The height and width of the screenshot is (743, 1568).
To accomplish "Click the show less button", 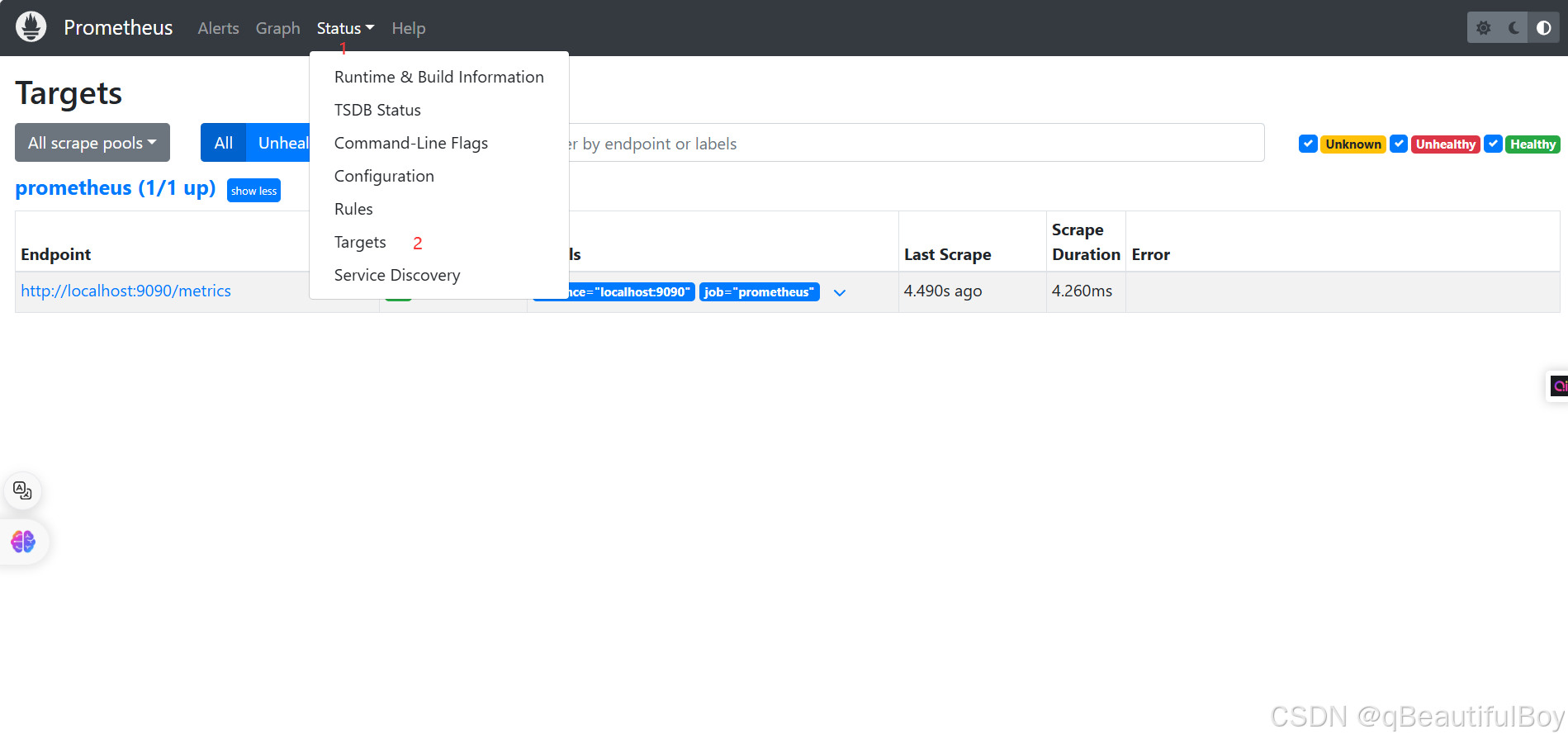I will [x=253, y=191].
